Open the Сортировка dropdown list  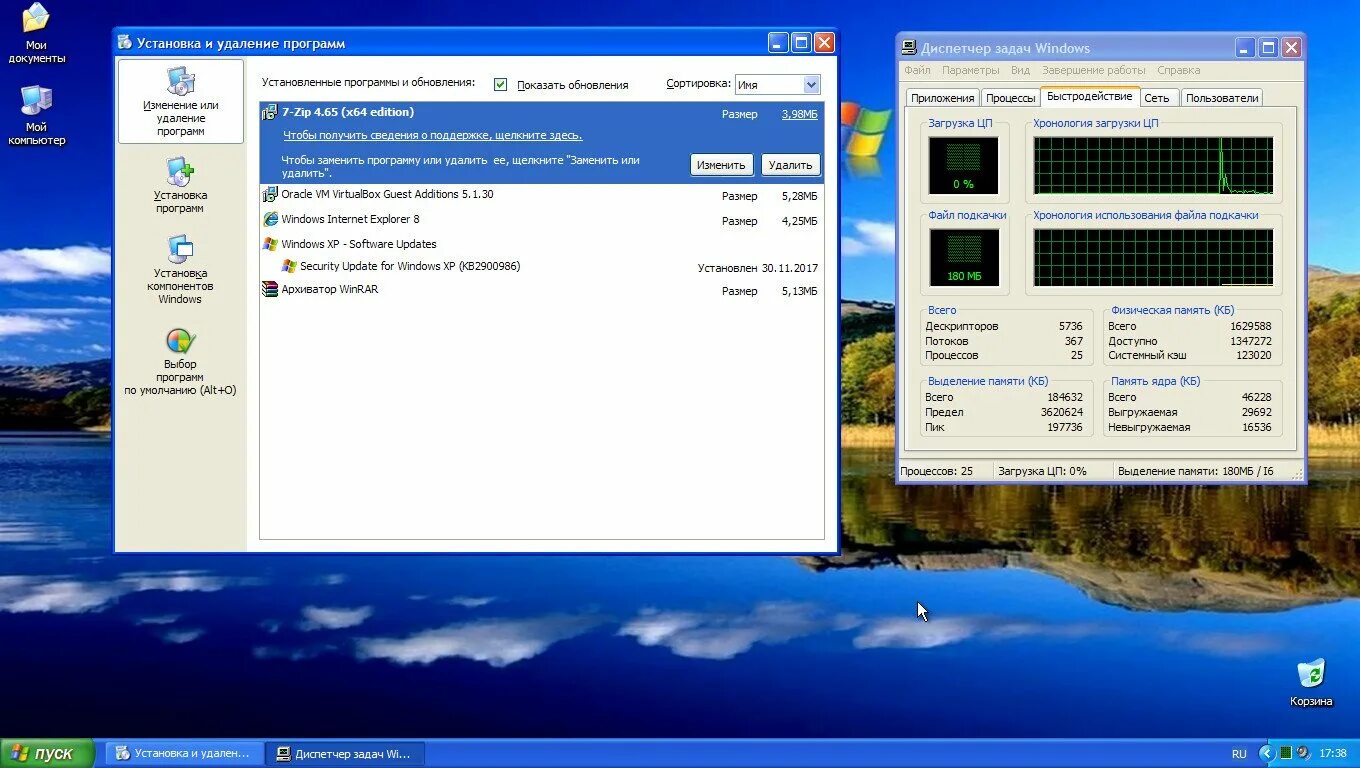pos(811,84)
